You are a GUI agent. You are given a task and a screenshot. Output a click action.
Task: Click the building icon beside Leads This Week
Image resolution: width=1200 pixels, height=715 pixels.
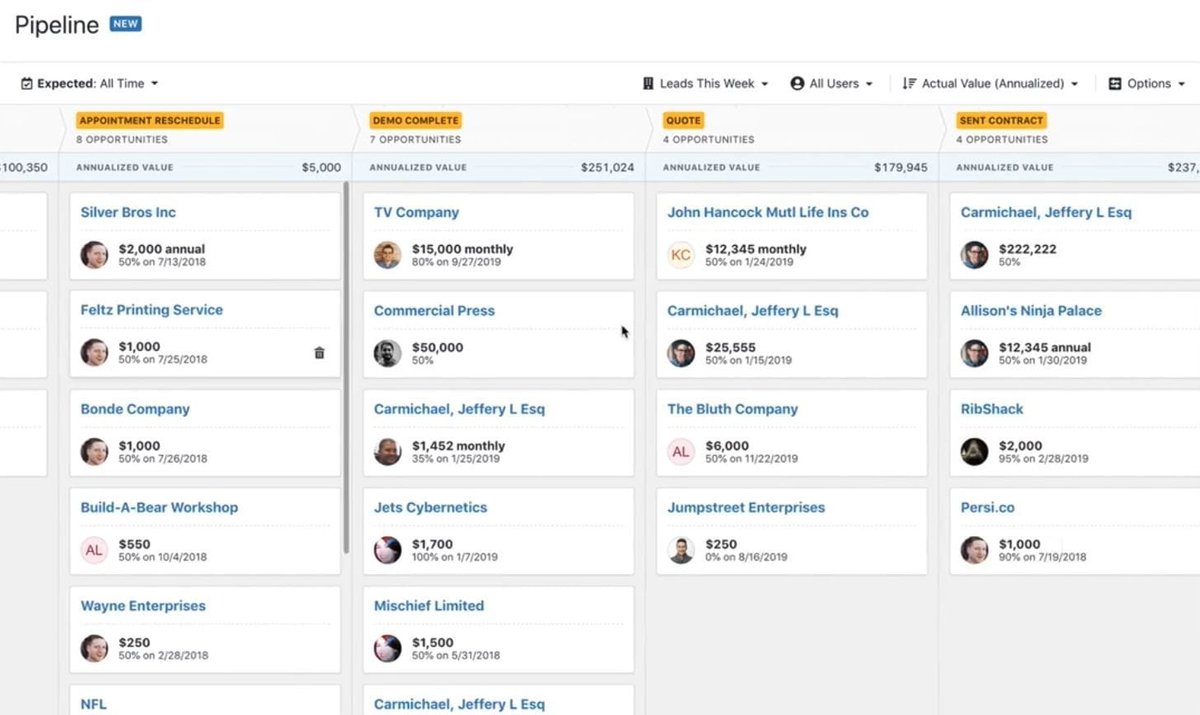[648, 84]
